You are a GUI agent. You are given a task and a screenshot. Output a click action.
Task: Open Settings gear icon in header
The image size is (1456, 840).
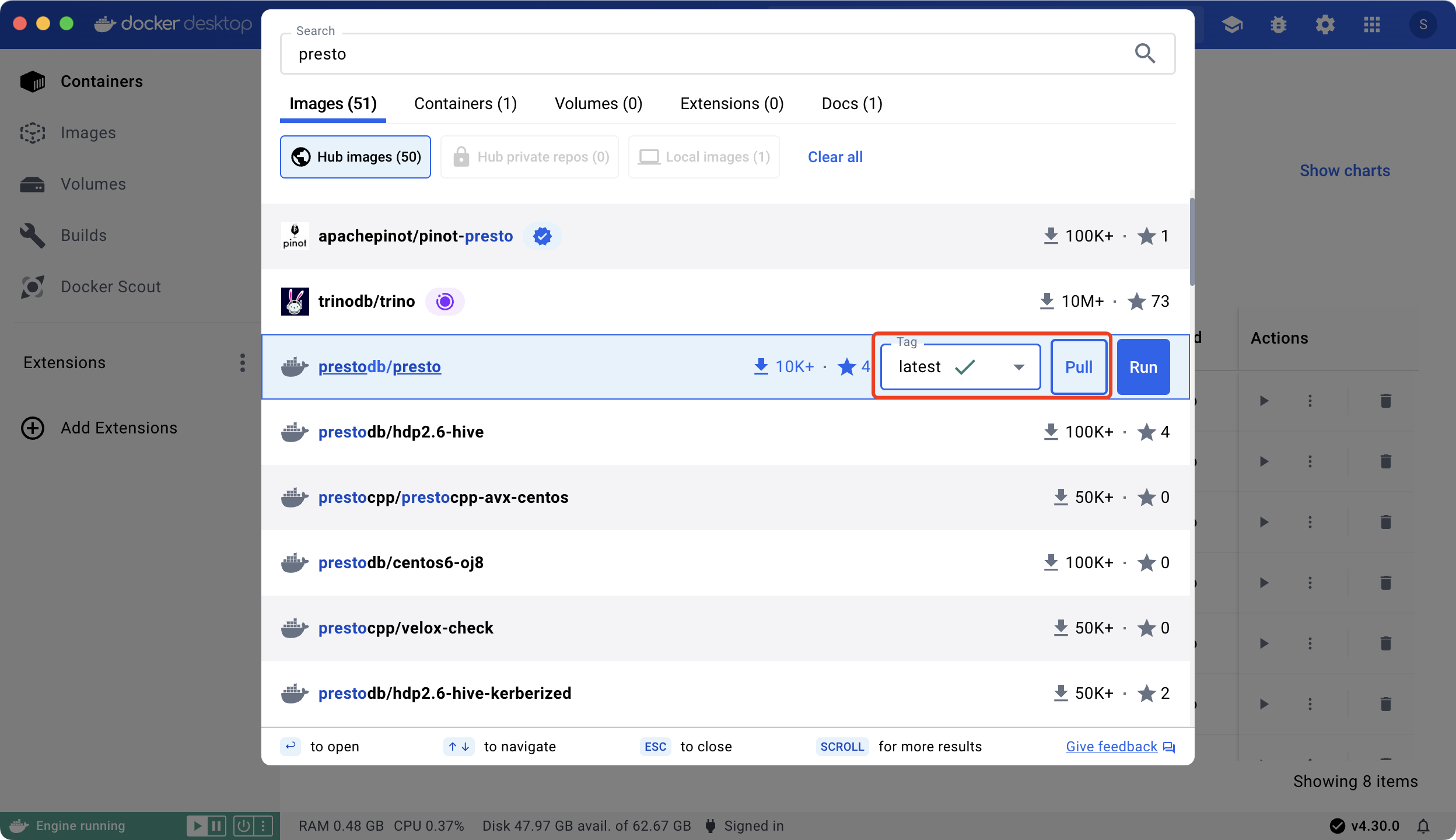tap(1325, 24)
